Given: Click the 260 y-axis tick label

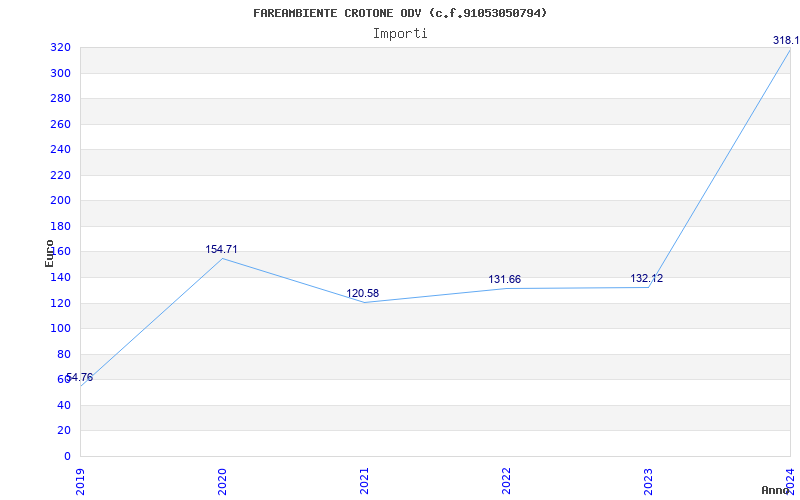Looking at the screenshot, I should click(x=60, y=124).
